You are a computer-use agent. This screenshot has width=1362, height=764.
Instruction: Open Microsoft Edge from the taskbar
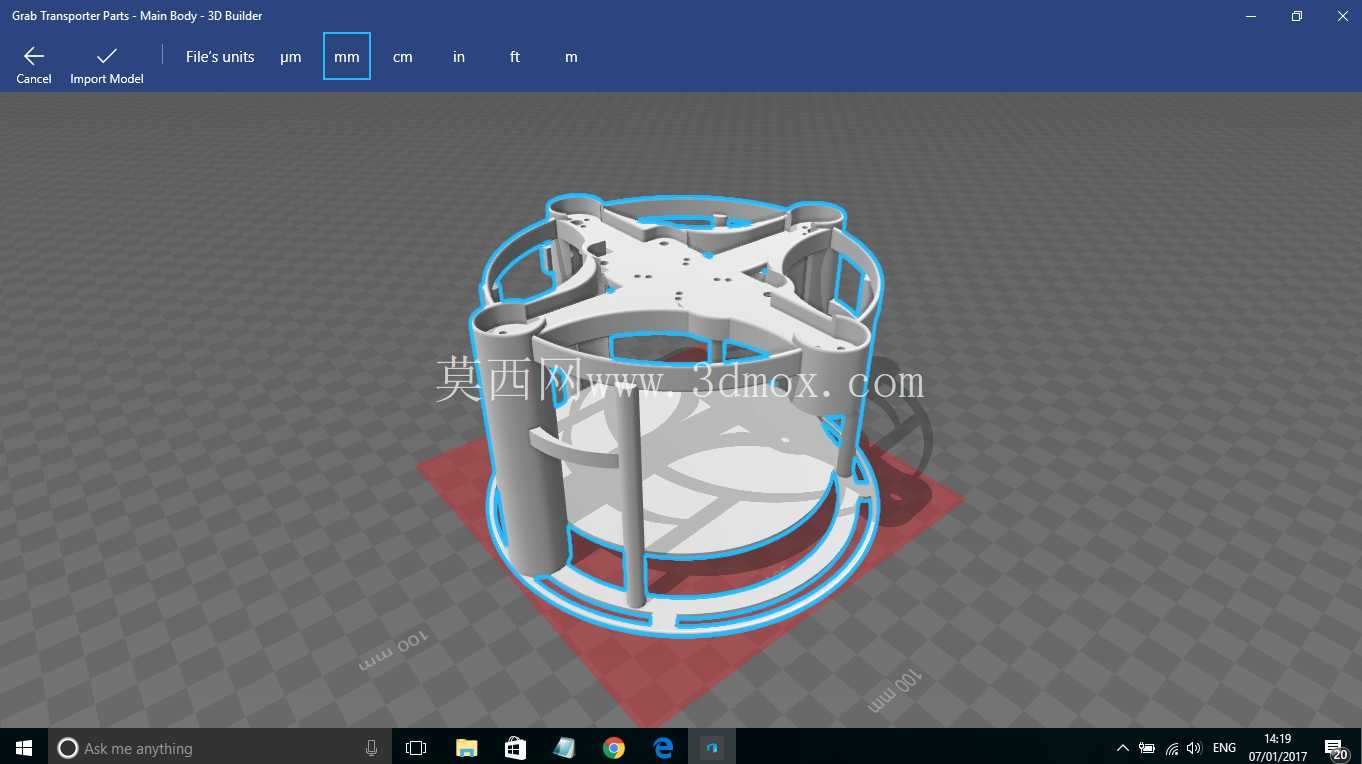[663, 748]
